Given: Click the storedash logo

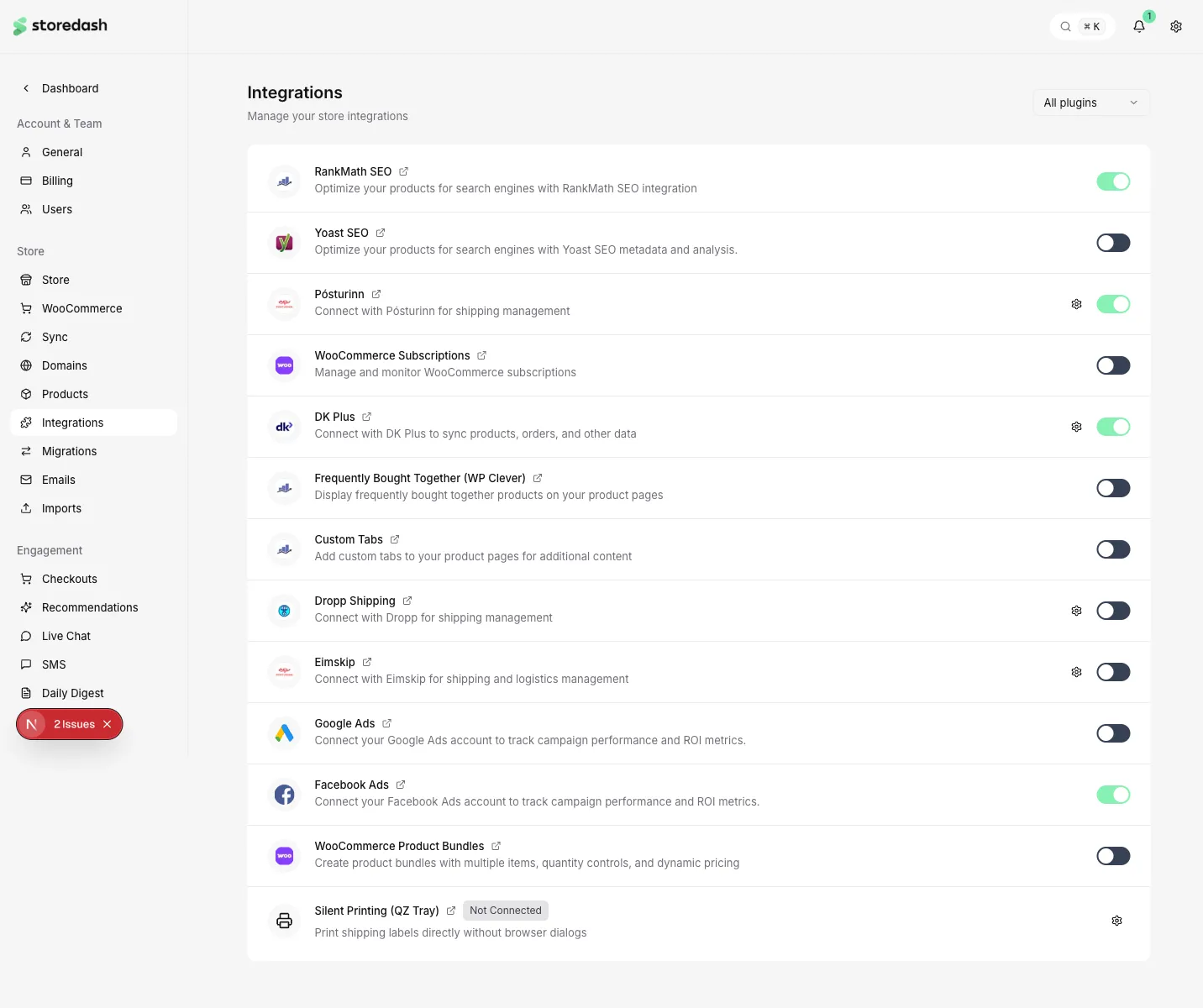Looking at the screenshot, I should [x=60, y=26].
